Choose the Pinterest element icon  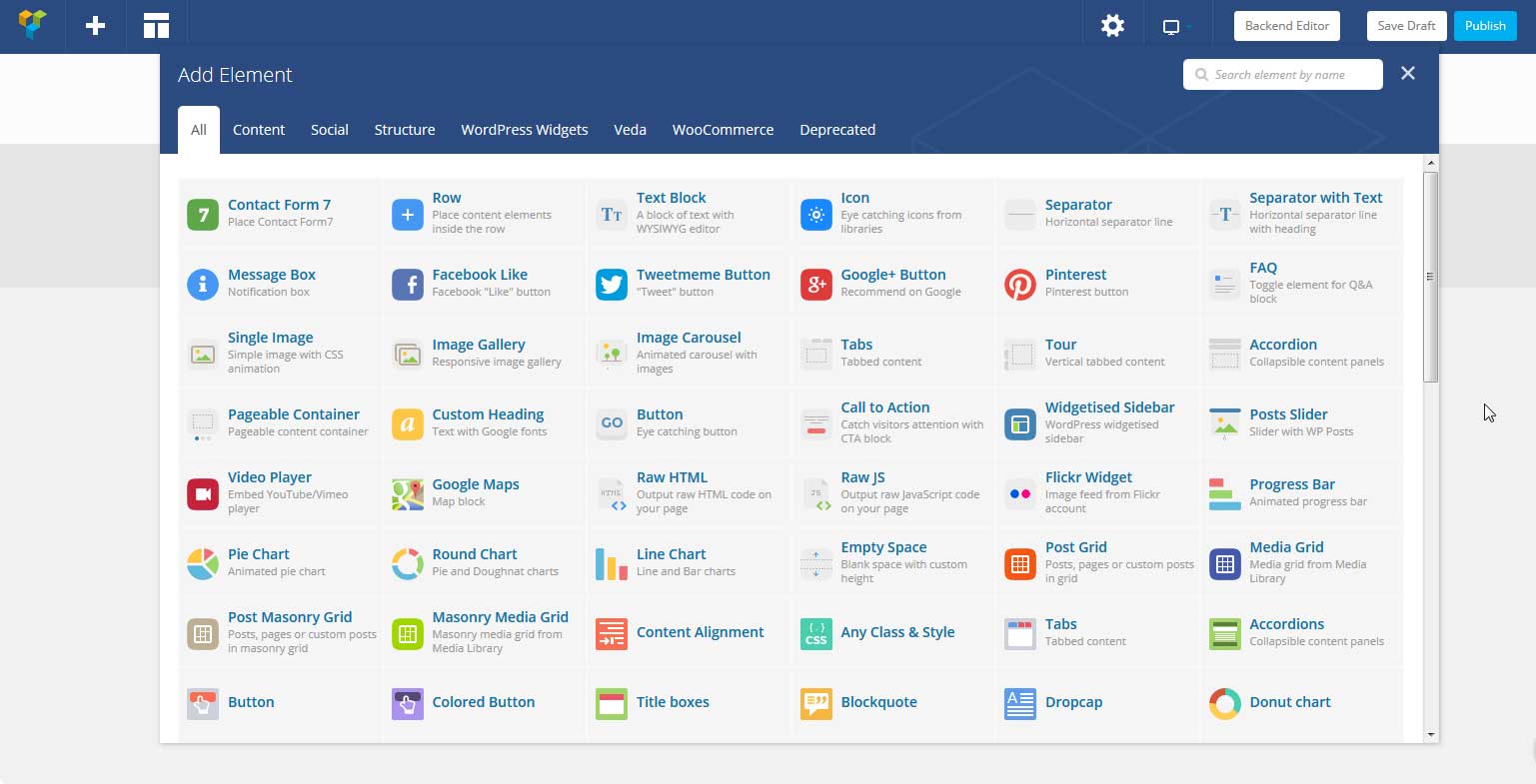pyautogui.click(x=1020, y=284)
